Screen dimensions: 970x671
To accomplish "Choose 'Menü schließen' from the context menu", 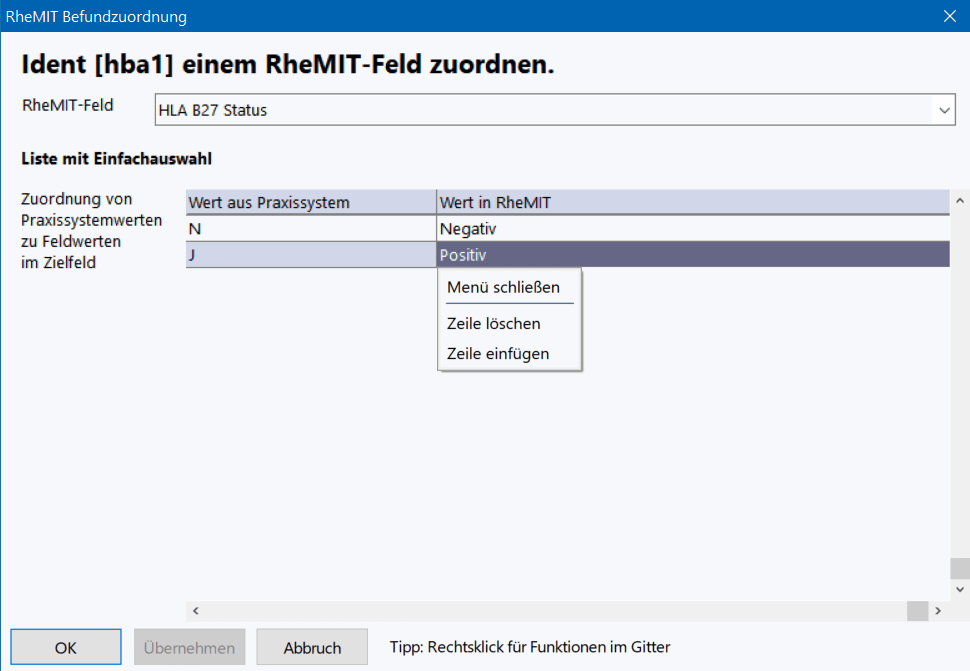I will coord(503,287).
